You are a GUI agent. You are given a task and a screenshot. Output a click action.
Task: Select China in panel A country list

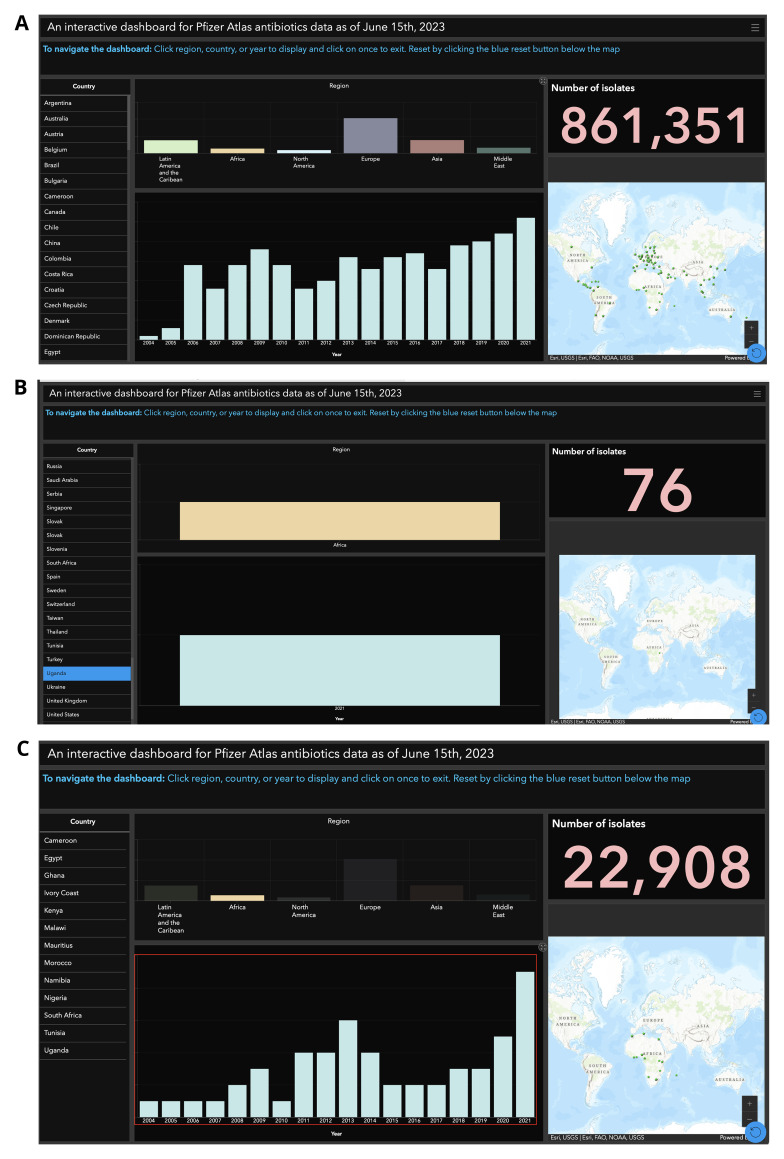click(83, 243)
